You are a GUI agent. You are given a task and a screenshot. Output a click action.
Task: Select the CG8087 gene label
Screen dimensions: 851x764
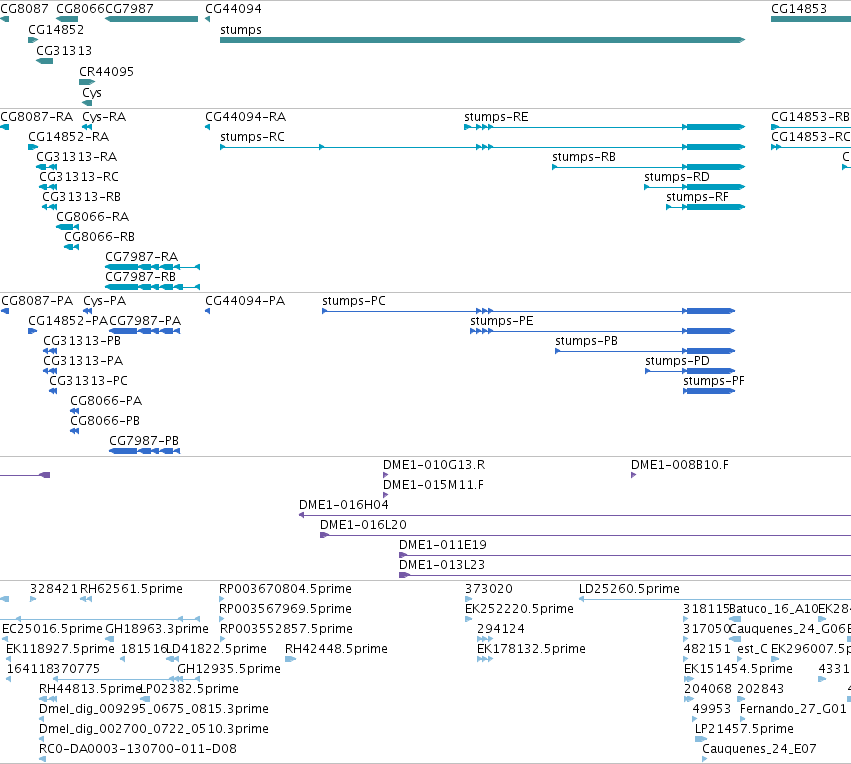tap(24, 9)
